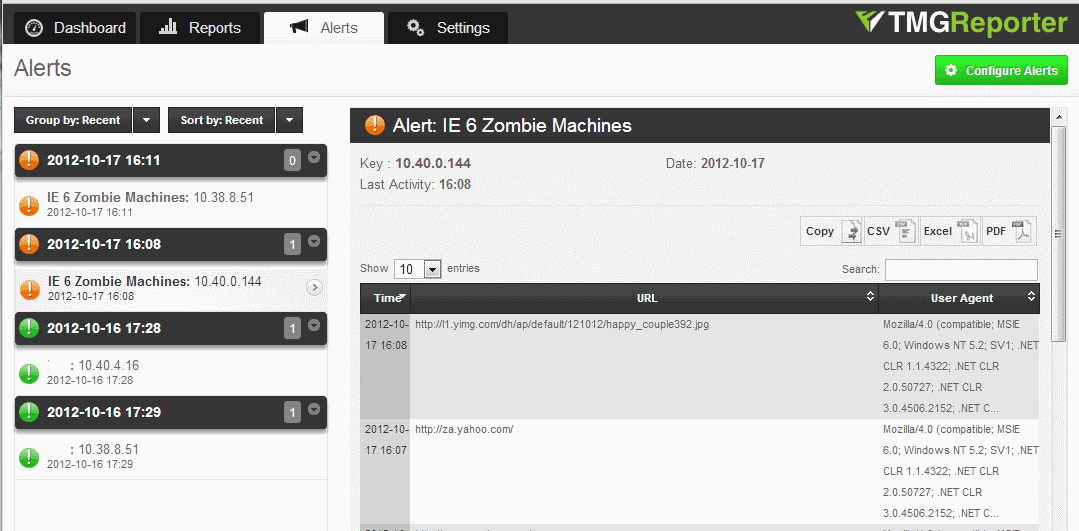
Task: Click the scrollbar up arrow
Action: (1058, 118)
